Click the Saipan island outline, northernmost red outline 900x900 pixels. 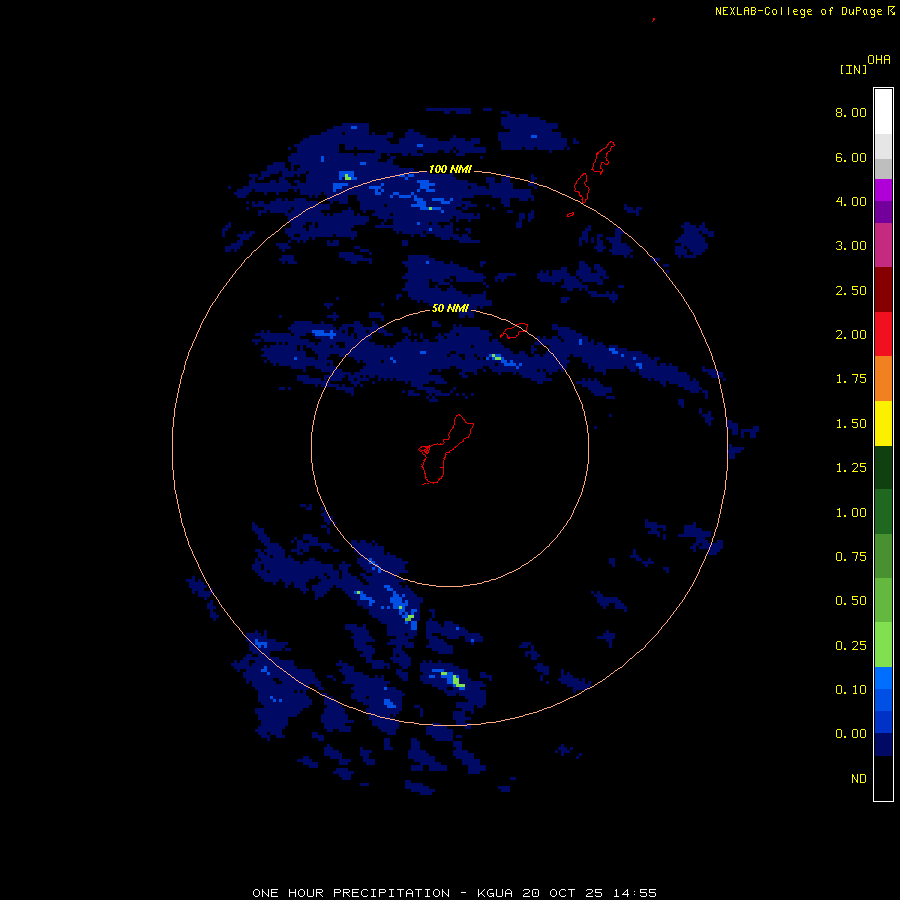click(603, 157)
